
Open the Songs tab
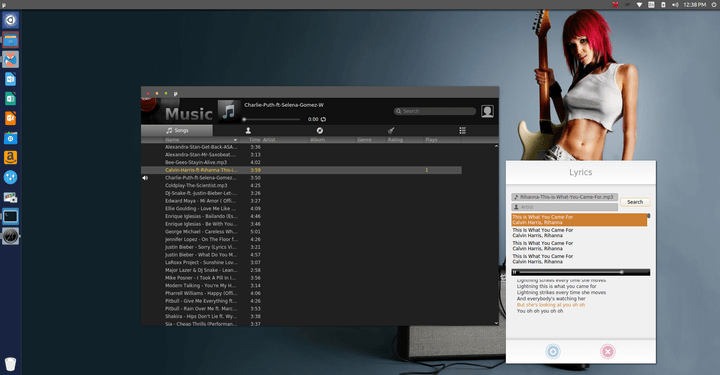177,130
